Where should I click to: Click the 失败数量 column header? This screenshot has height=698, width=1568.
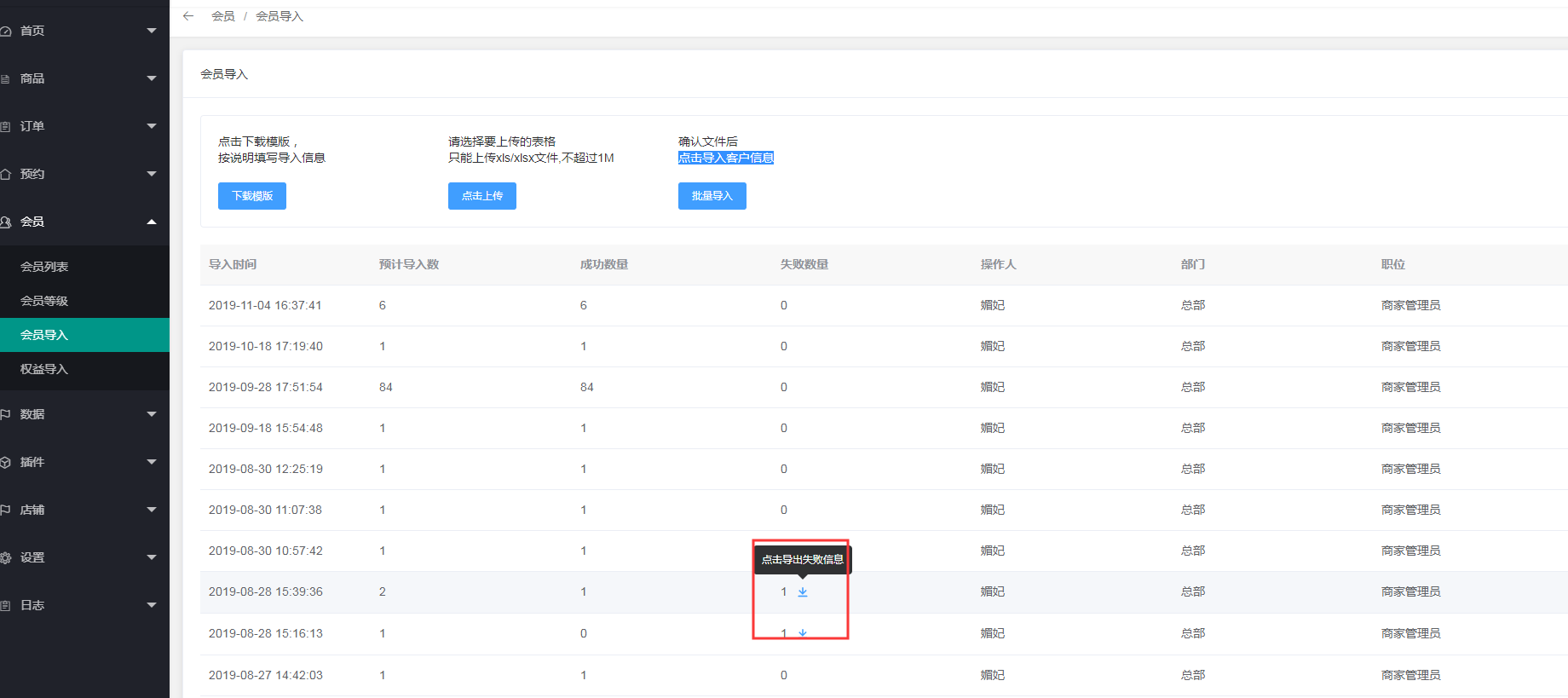click(804, 264)
